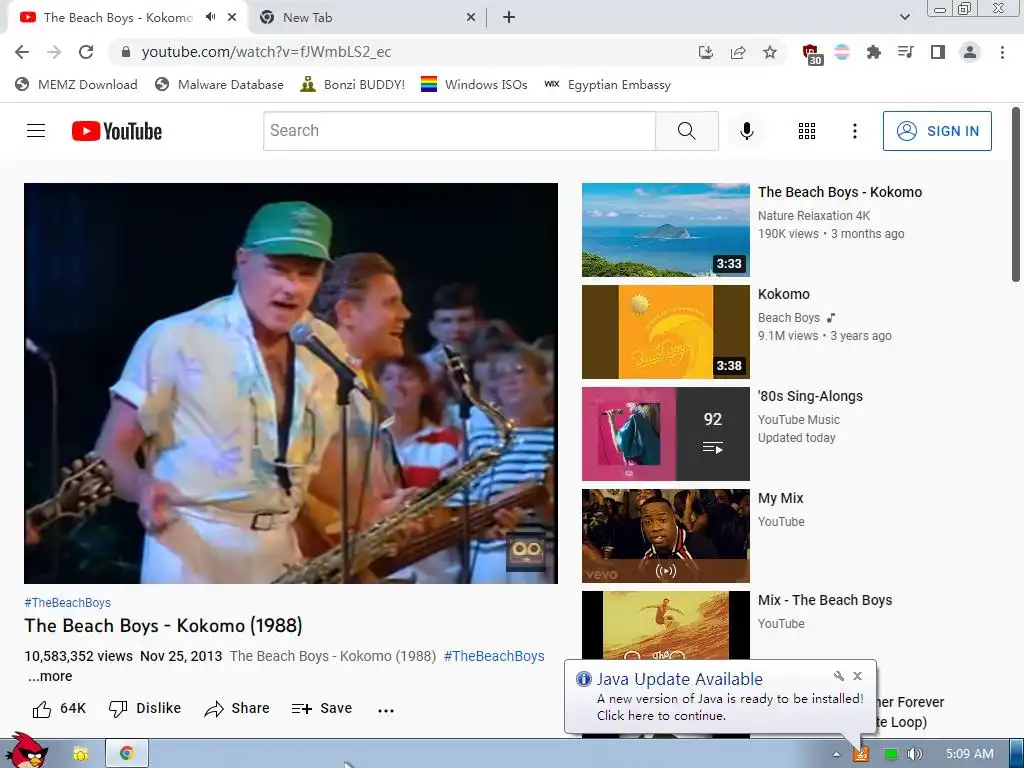Open the Kokomo by Beach Boys video title
This screenshot has height=768, width=1024.
pos(784,295)
